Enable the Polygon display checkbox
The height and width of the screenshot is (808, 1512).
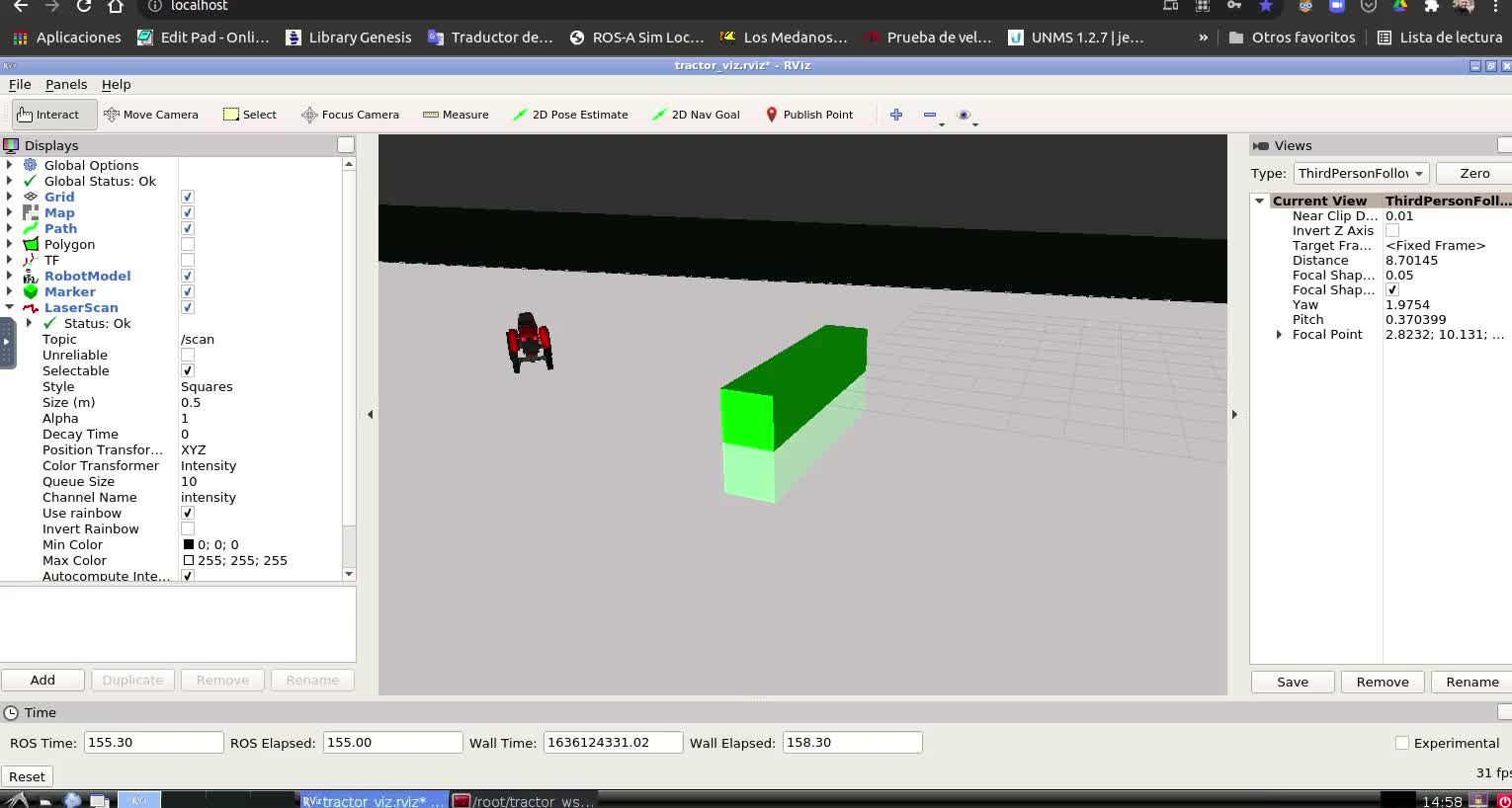pyautogui.click(x=188, y=244)
